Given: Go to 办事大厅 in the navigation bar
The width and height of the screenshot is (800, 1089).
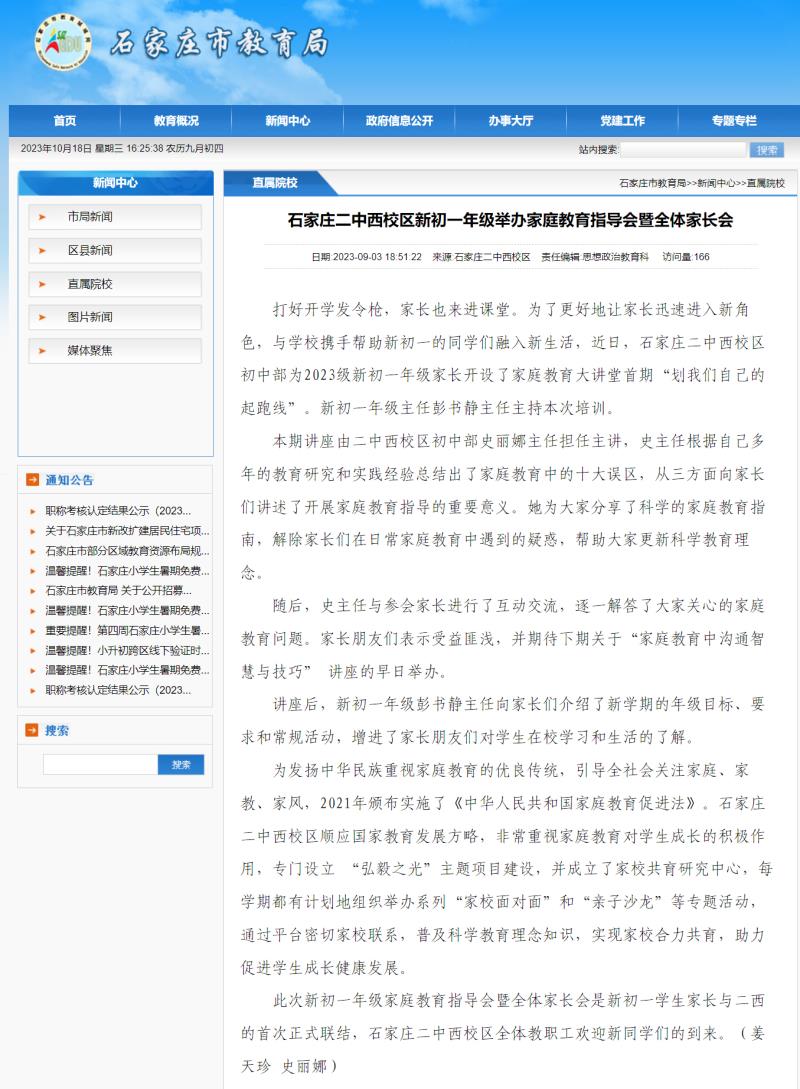Looking at the screenshot, I should tap(511, 121).
